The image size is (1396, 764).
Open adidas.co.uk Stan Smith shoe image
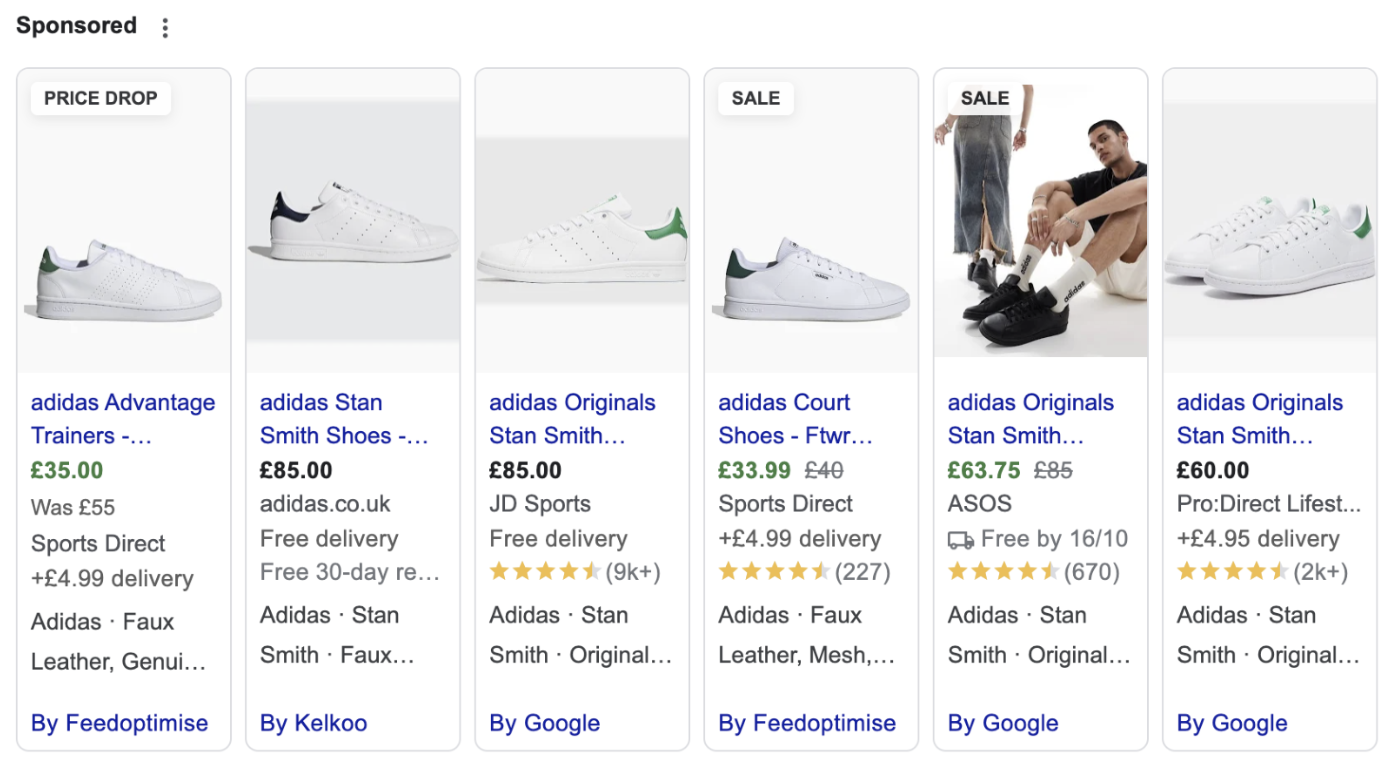353,222
